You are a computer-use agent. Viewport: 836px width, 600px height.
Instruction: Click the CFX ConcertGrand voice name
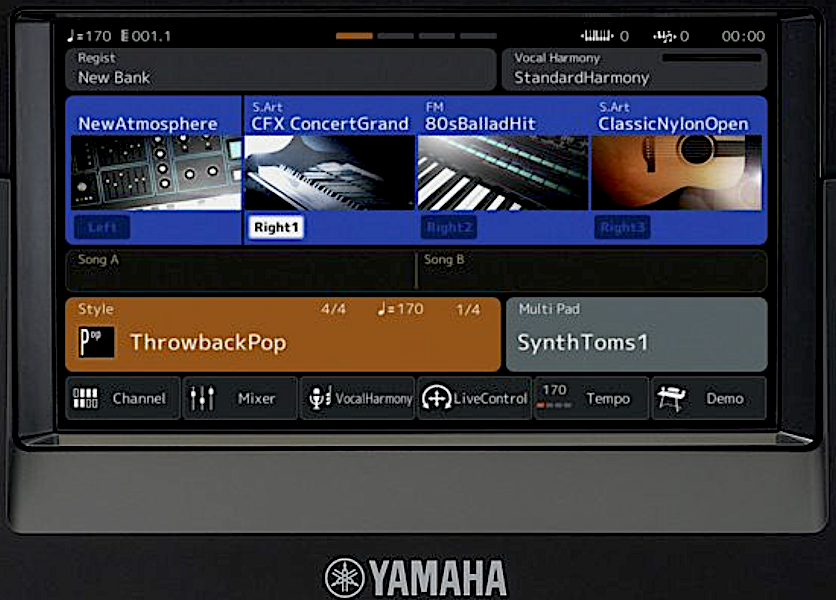click(x=330, y=124)
